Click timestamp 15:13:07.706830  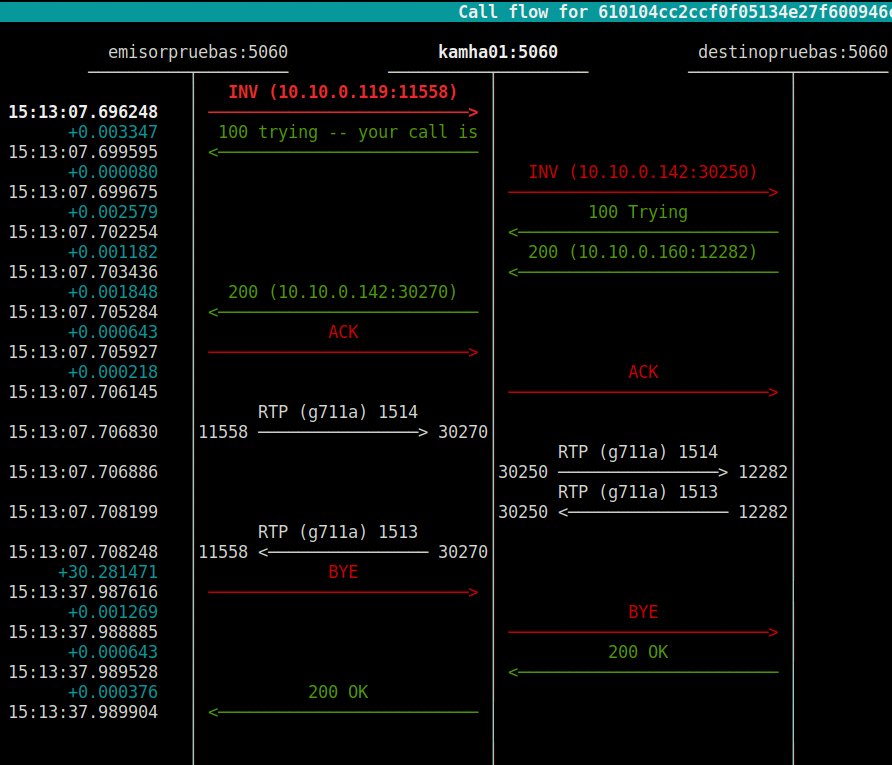point(83,432)
